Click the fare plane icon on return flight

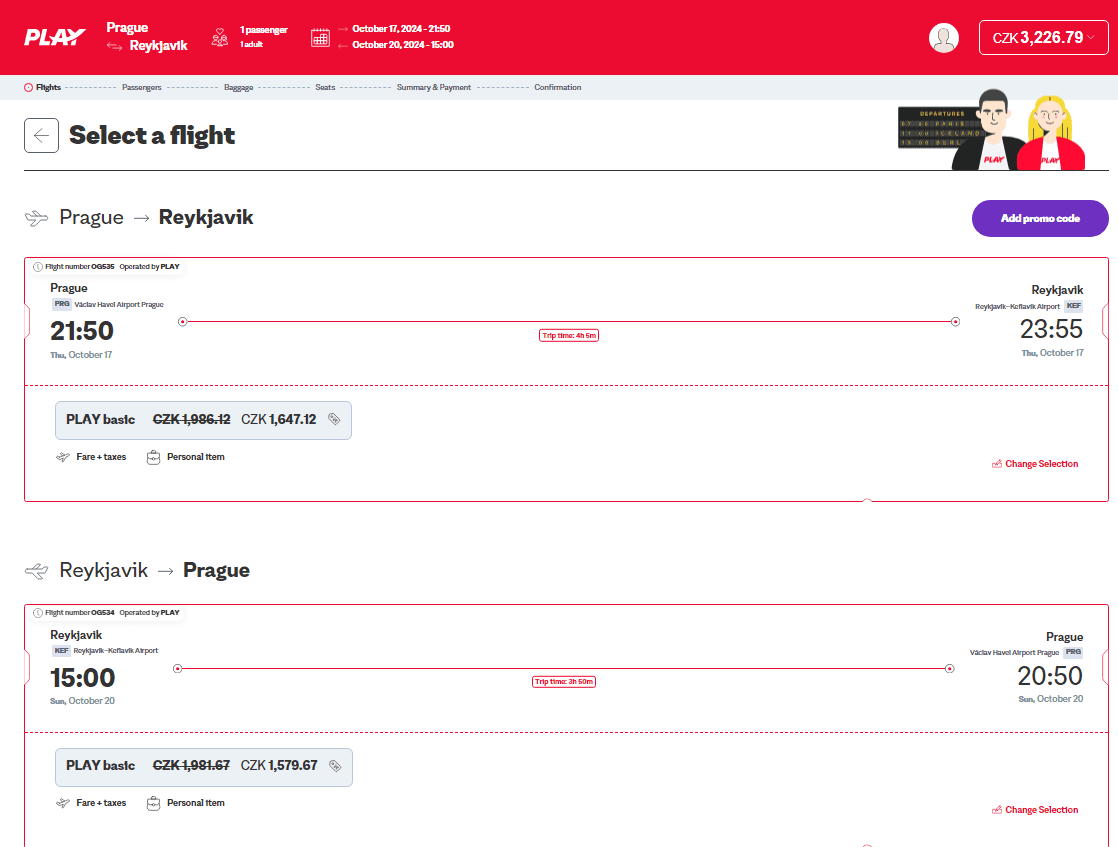point(63,803)
